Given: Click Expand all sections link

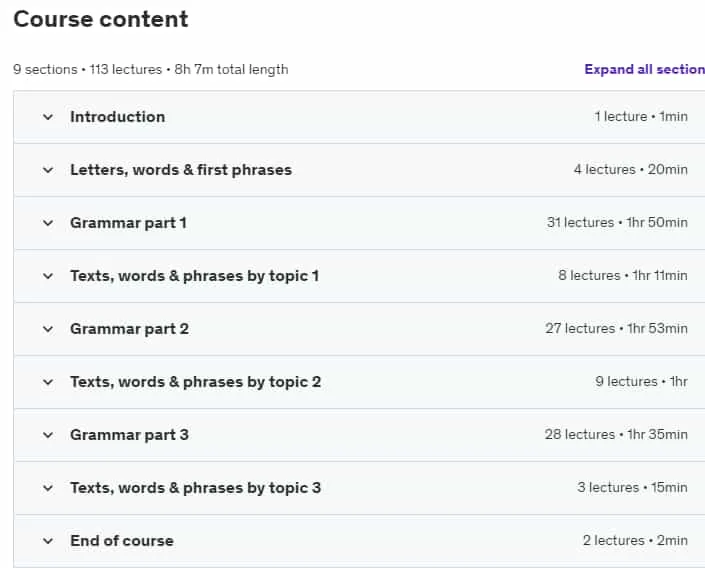Looking at the screenshot, I should pos(644,69).
